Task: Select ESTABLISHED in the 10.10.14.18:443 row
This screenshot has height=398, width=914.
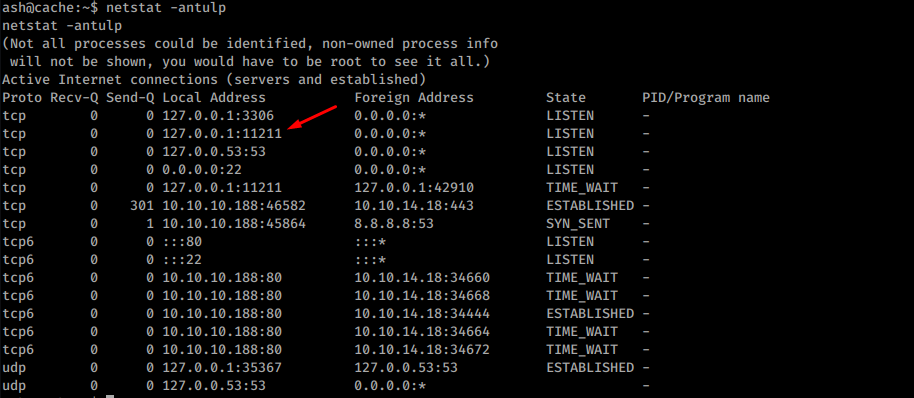Action: tap(590, 206)
